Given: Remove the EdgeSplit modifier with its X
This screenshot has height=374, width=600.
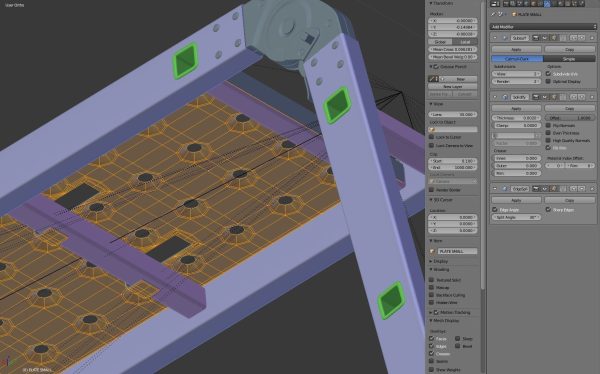Looking at the screenshot, I should (592, 189).
